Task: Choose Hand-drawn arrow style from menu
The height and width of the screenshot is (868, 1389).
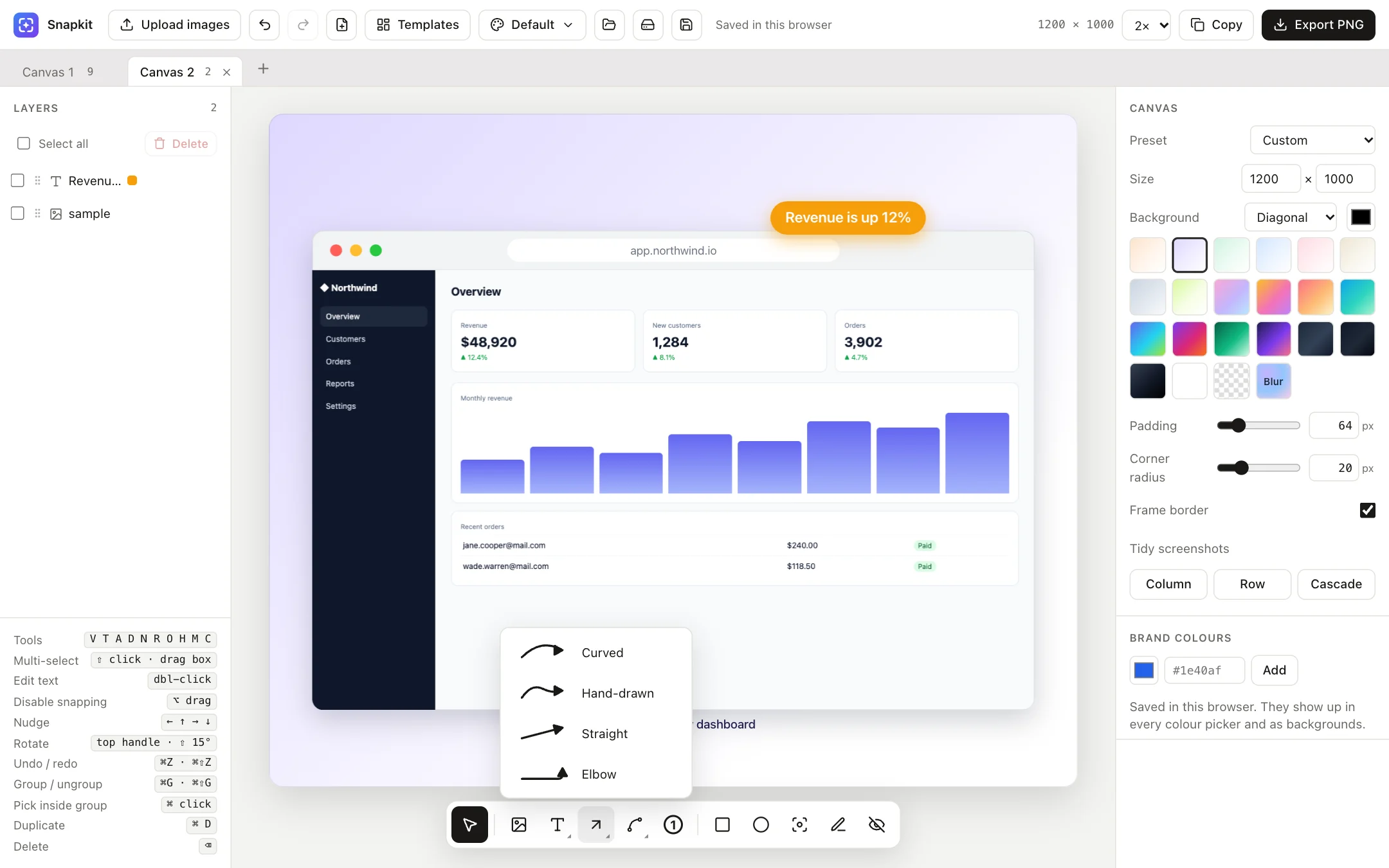Action: [x=596, y=693]
